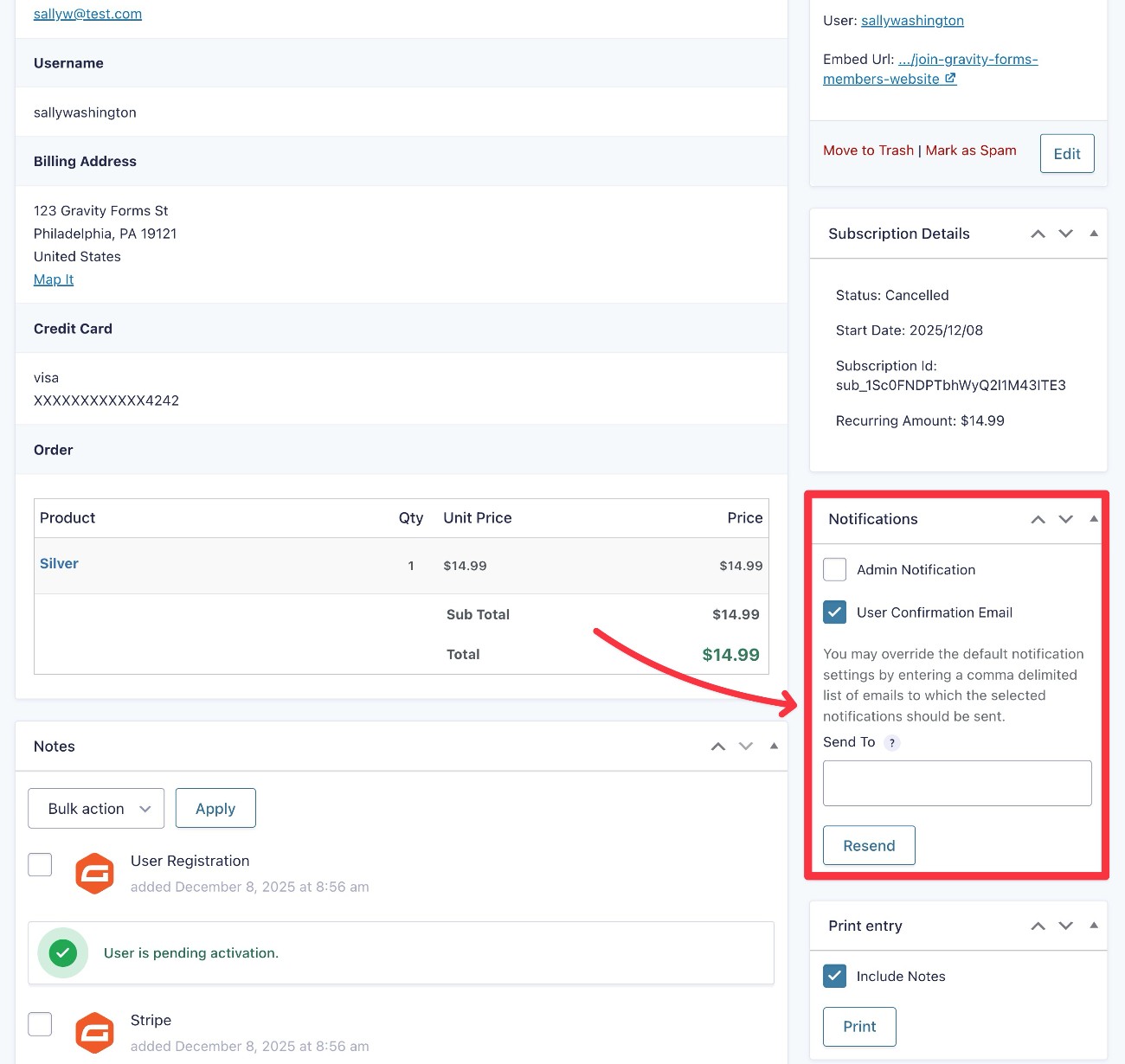
Task: Select the Stripe note checkbox
Action: (x=40, y=1024)
